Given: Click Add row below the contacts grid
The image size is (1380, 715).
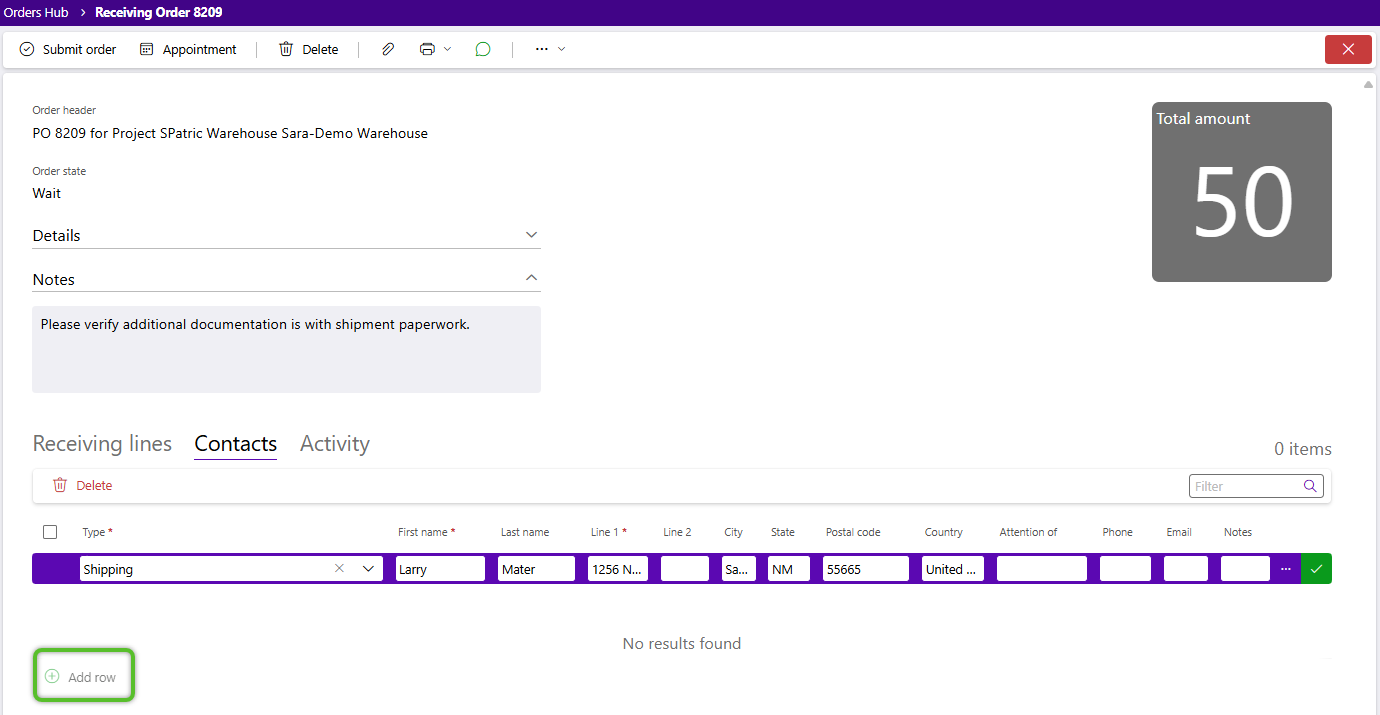Looking at the screenshot, I should [x=82, y=677].
